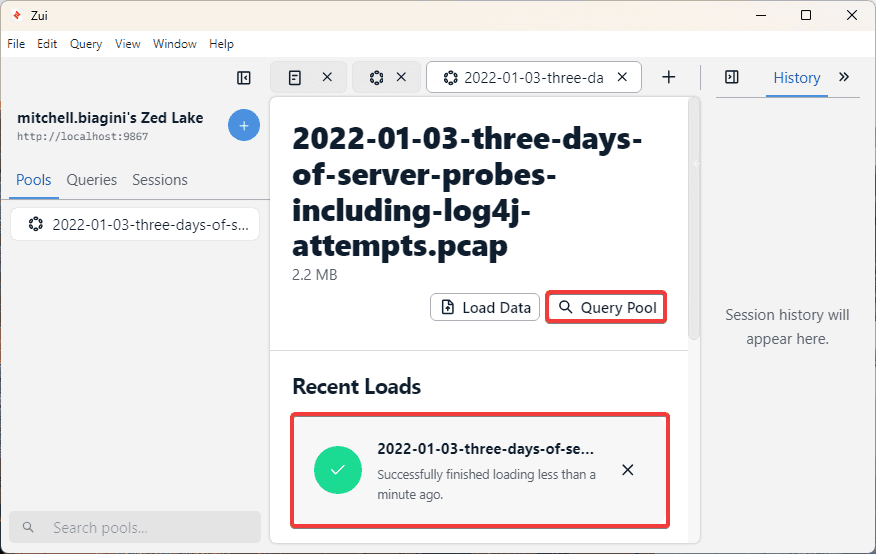Open the Edit menu

pyautogui.click(x=47, y=44)
